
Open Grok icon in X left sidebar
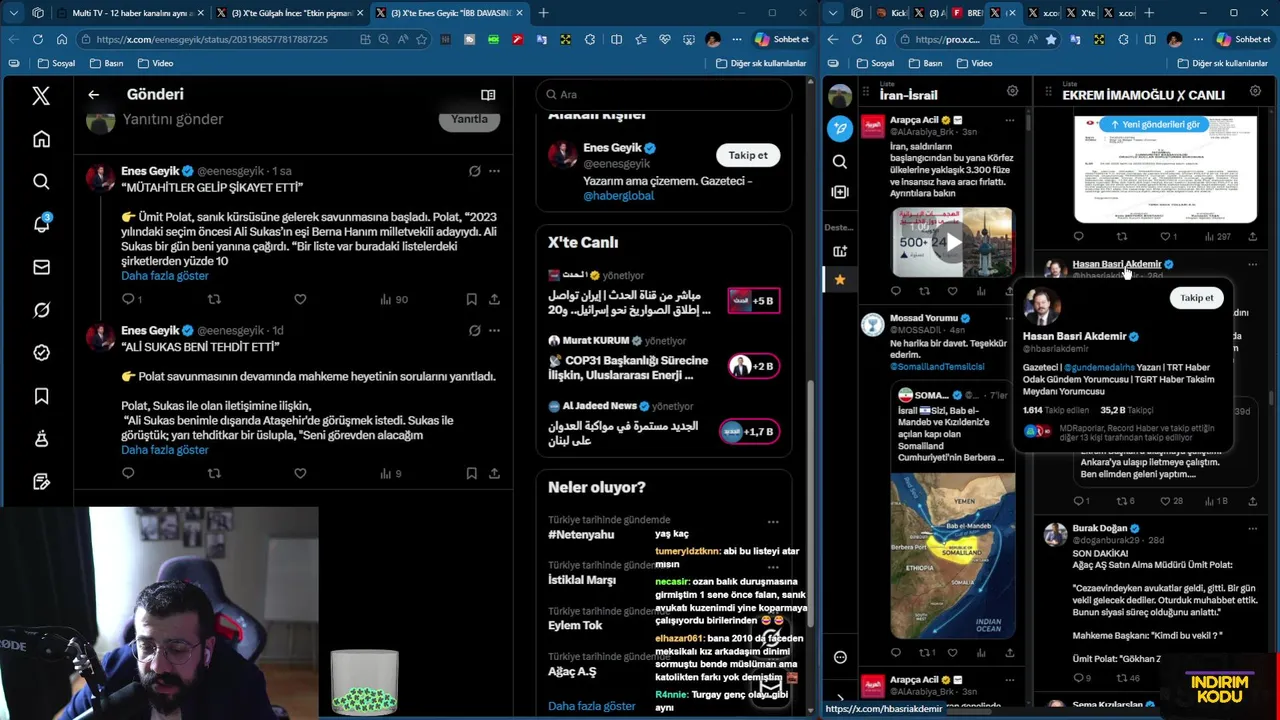(41, 310)
